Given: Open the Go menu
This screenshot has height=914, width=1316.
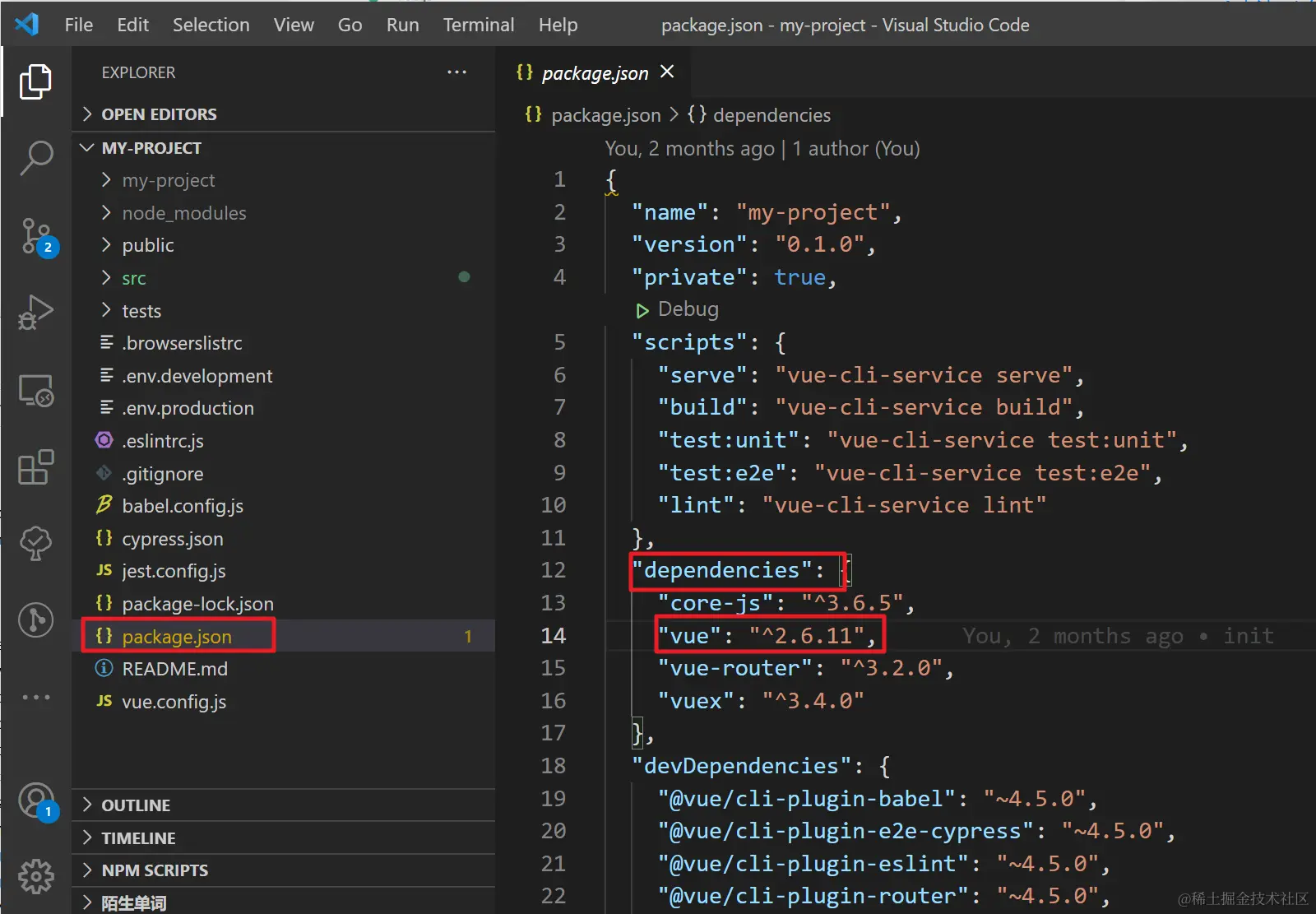Looking at the screenshot, I should [x=350, y=25].
